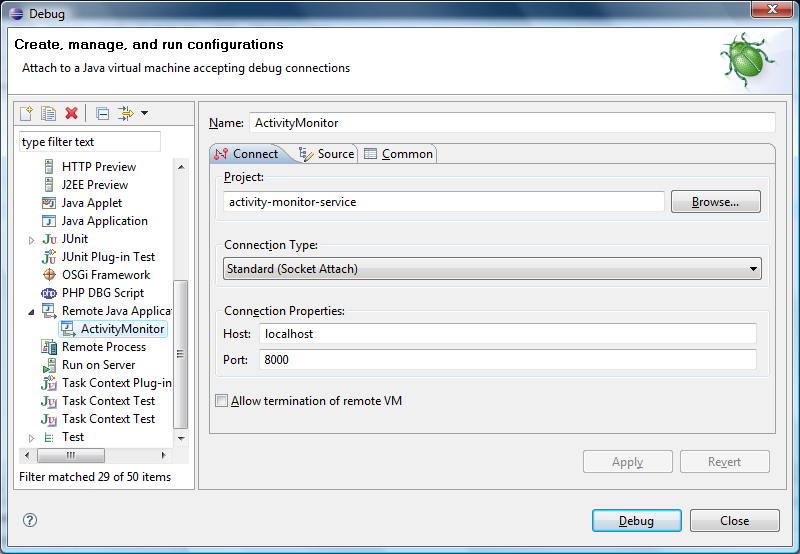
Task: Click the Remote Java Application icon
Action: [49, 311]
